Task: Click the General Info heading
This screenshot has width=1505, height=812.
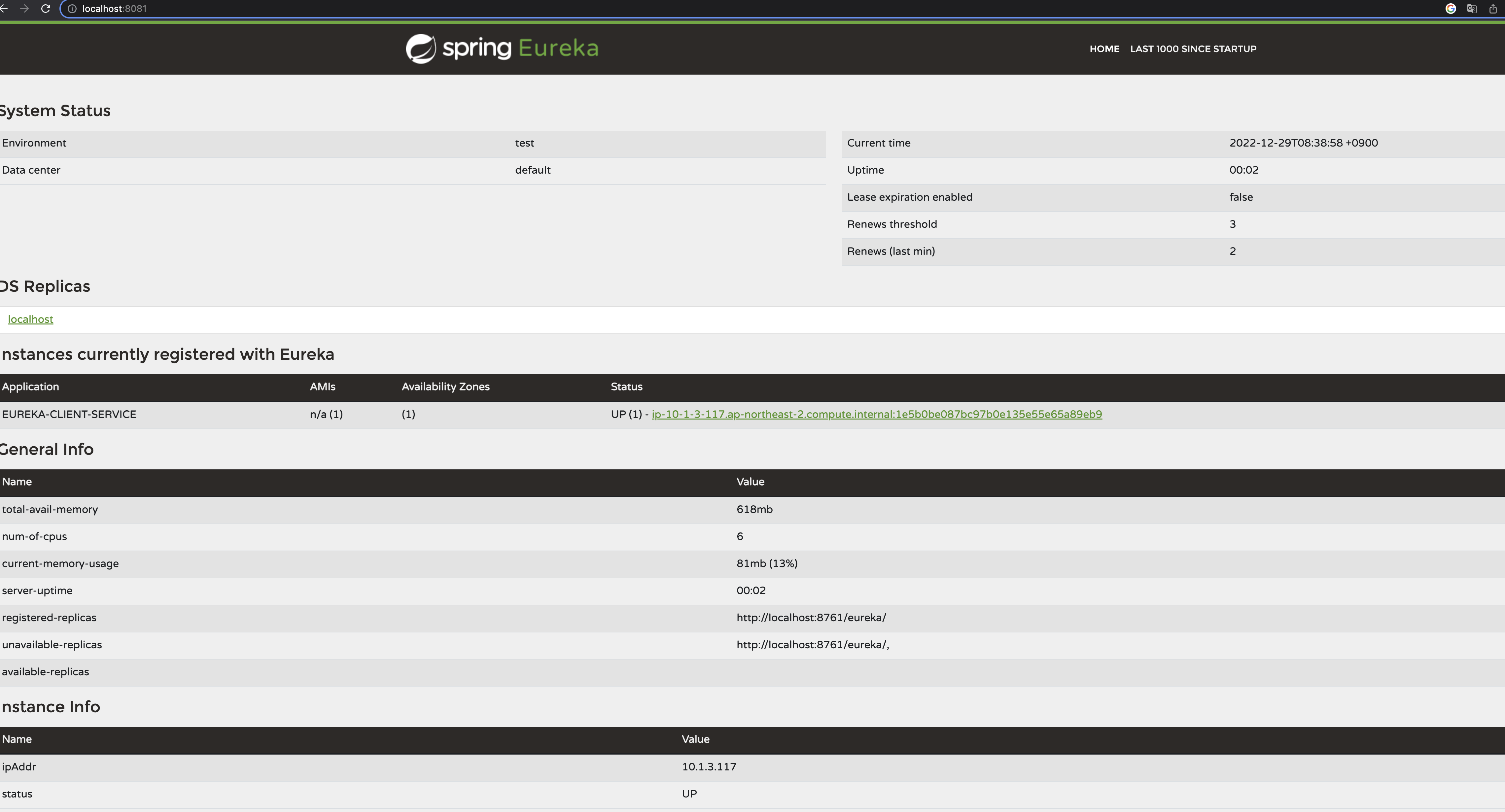Action: (x=46, y=449)
